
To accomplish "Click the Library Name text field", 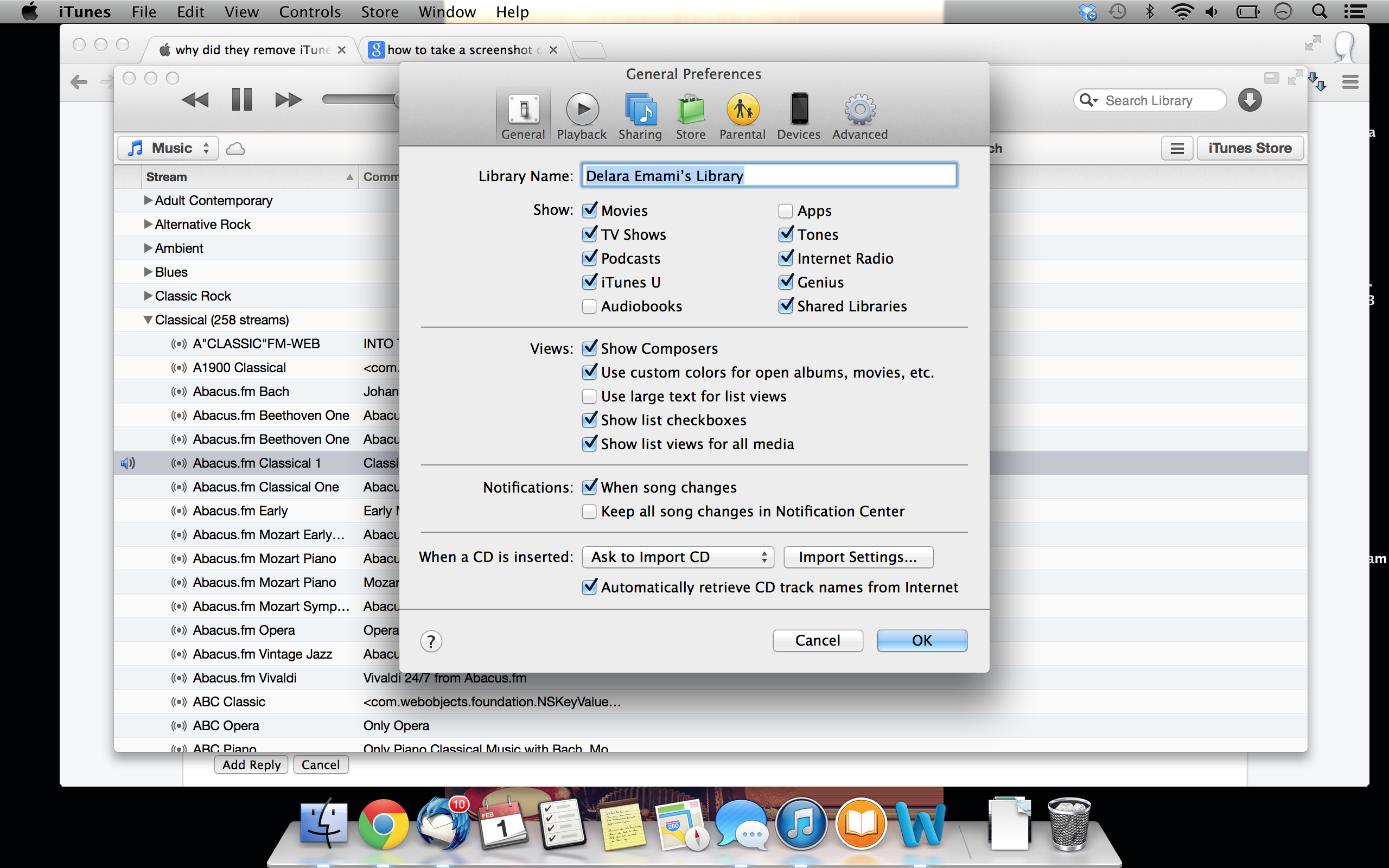I will (x=769, y=176).
